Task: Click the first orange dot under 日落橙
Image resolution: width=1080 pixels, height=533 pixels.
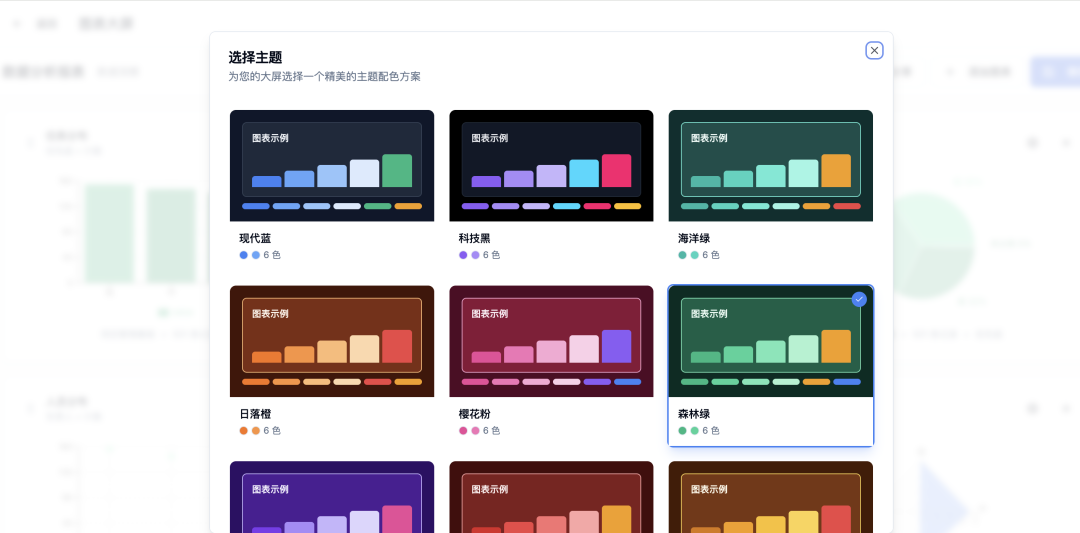Action: (x=244, y=430)
